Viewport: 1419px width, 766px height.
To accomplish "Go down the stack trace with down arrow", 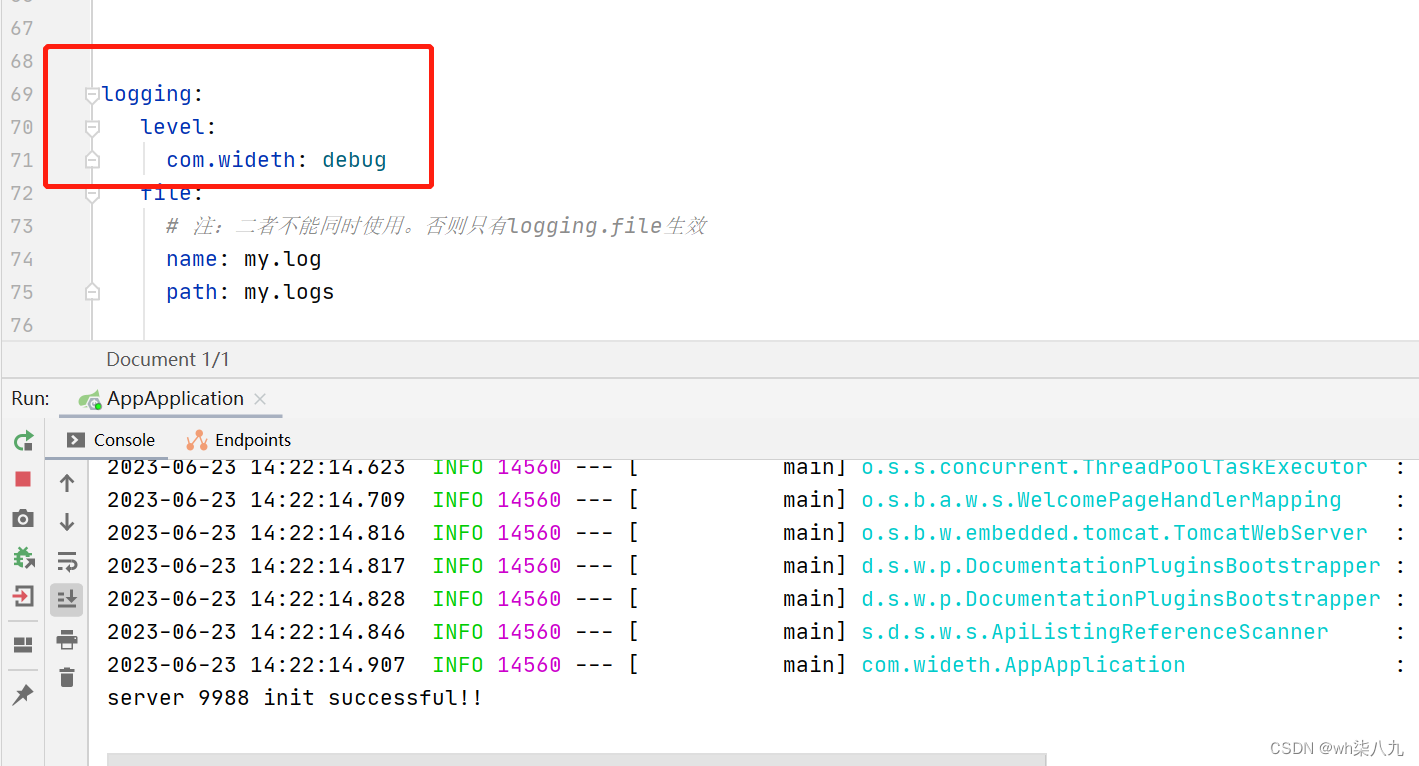I will [x=67, y=521].
